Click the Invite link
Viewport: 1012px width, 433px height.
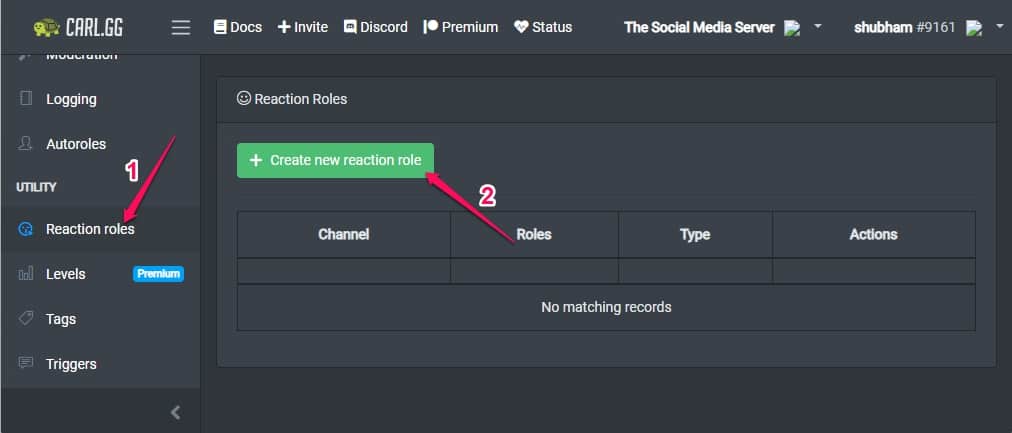tap(302, 27)
